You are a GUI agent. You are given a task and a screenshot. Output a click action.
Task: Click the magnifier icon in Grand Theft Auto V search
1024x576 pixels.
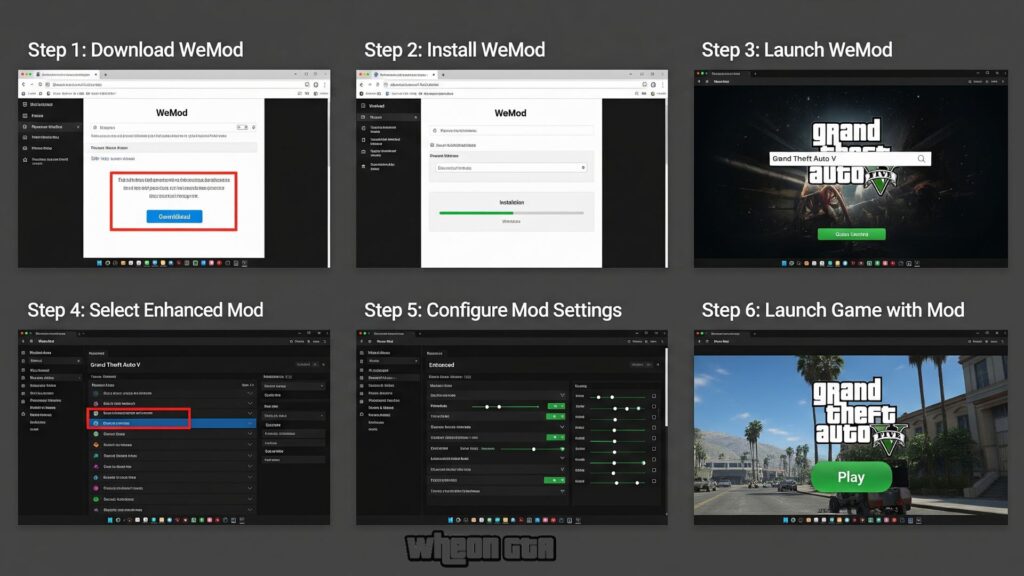coord(921,159)
